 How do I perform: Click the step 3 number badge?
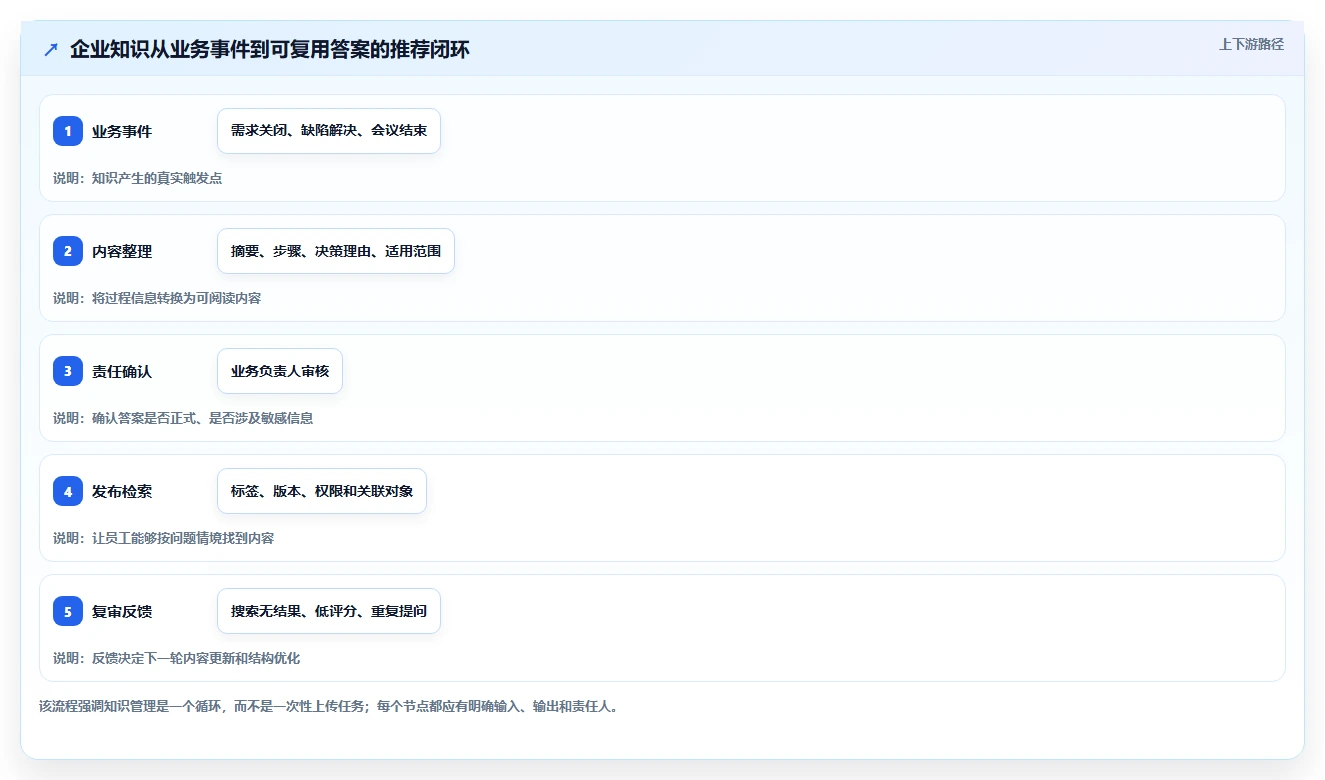pos(68,371)
